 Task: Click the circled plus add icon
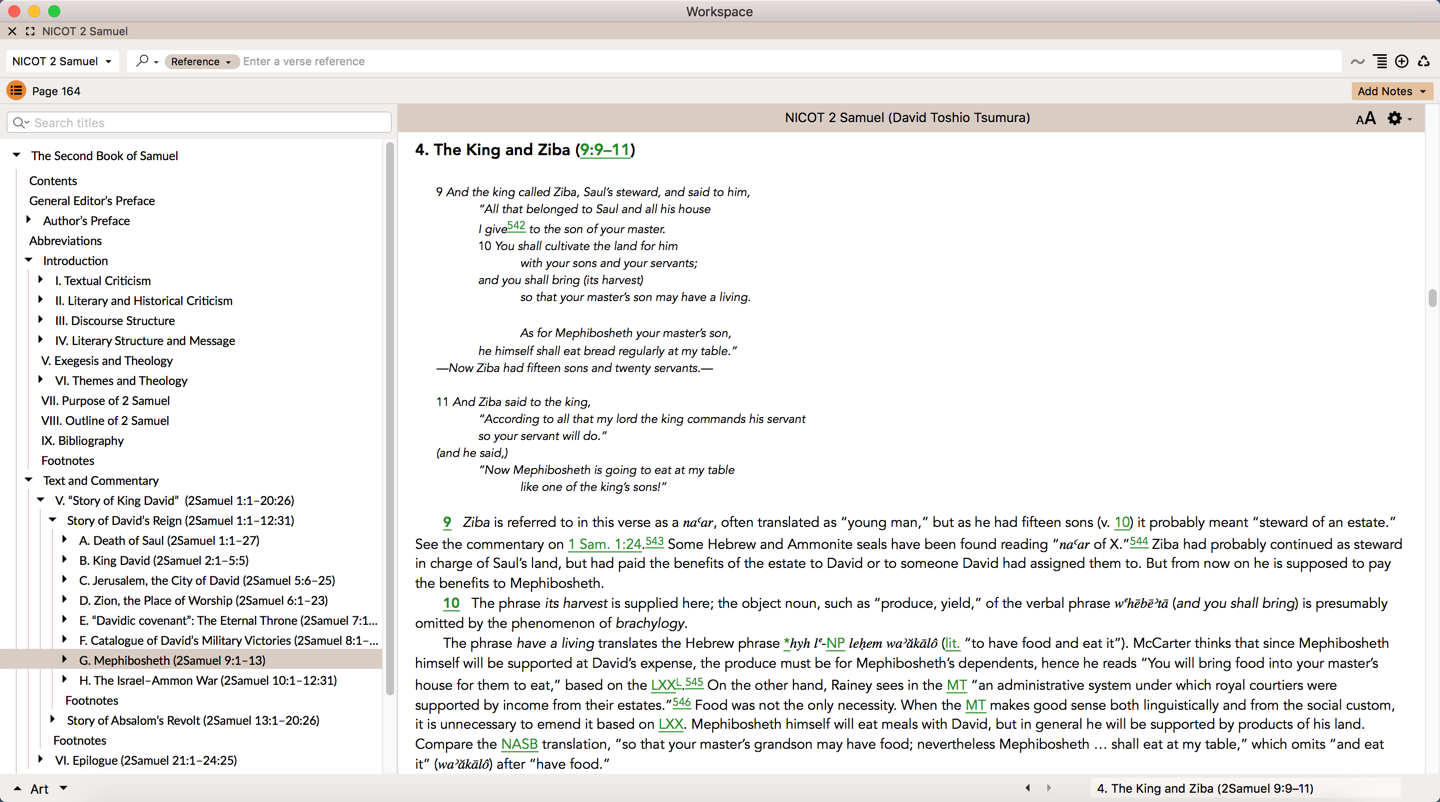click(x=1402, y=62)
